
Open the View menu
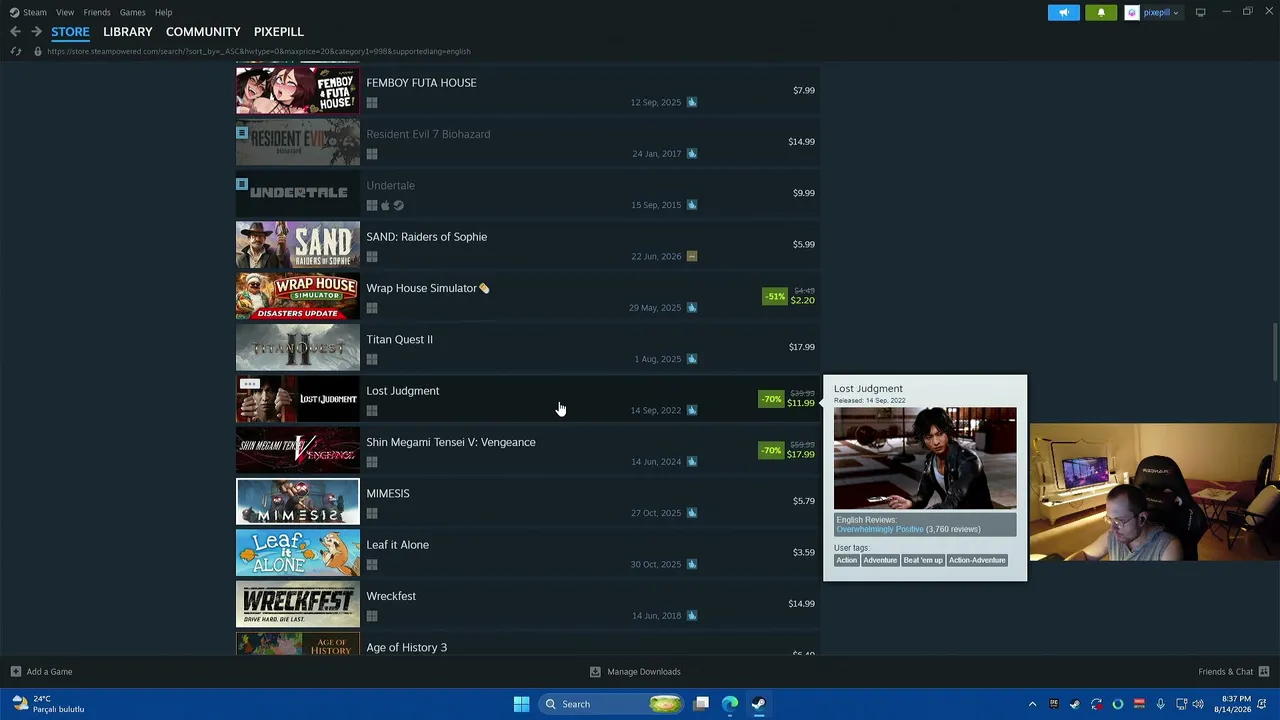pyautogui.click(x=65, y=12)
